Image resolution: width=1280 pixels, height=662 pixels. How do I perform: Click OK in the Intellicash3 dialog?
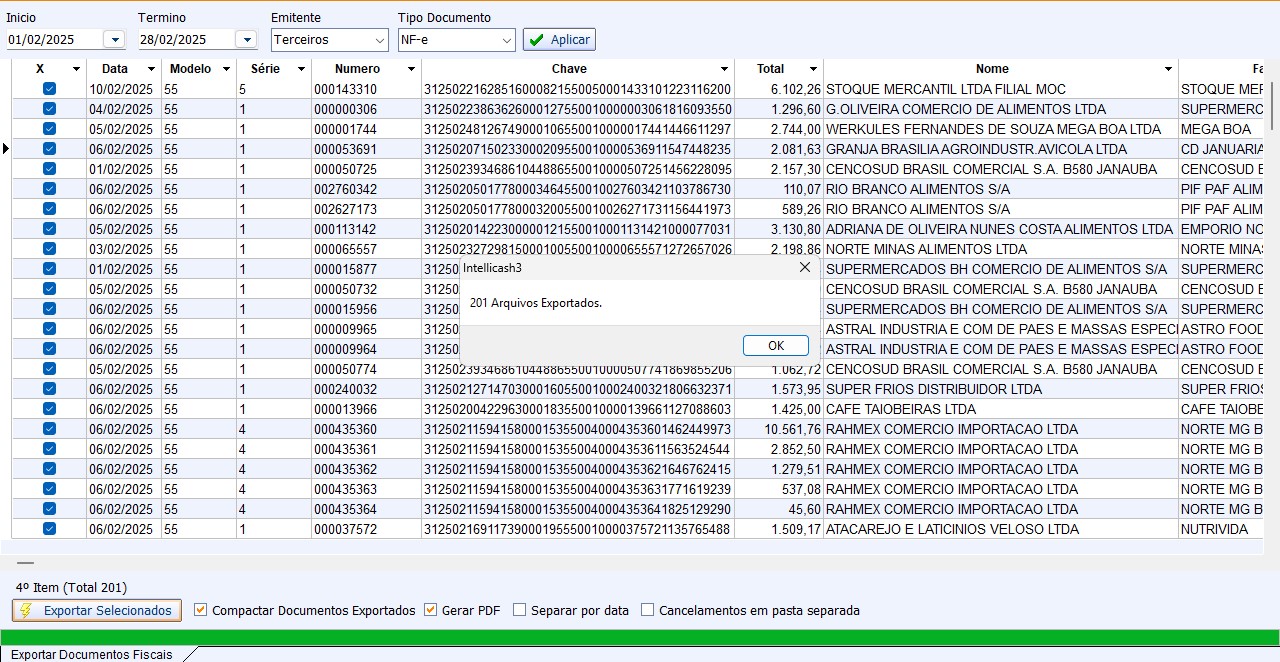click(x=775, y=345)
